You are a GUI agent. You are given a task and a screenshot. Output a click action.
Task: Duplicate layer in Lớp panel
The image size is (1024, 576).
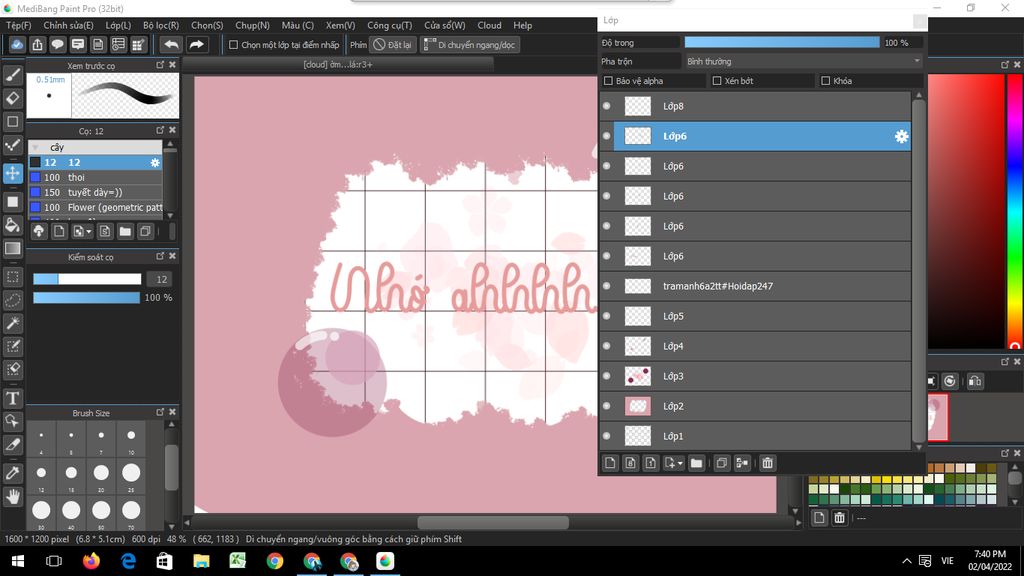pos(722,463)
